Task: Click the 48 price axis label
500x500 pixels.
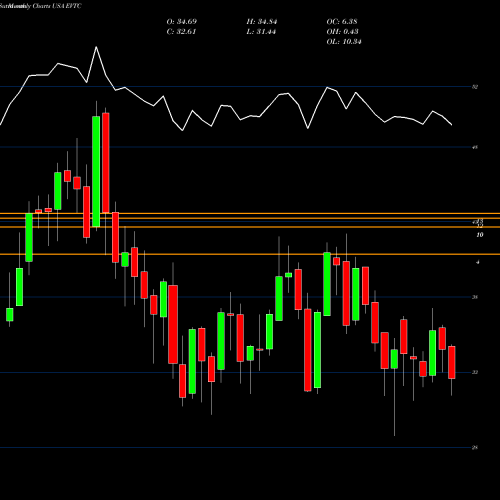Action: click(475, 147)
